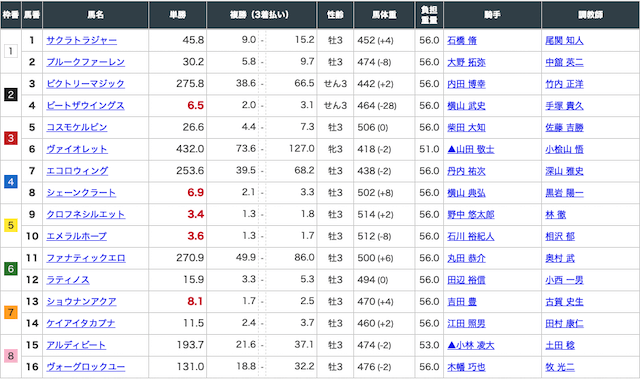The image size is (640, 379).
Task: Open trainer link 竹内 正洋
Action: (564, 84)
